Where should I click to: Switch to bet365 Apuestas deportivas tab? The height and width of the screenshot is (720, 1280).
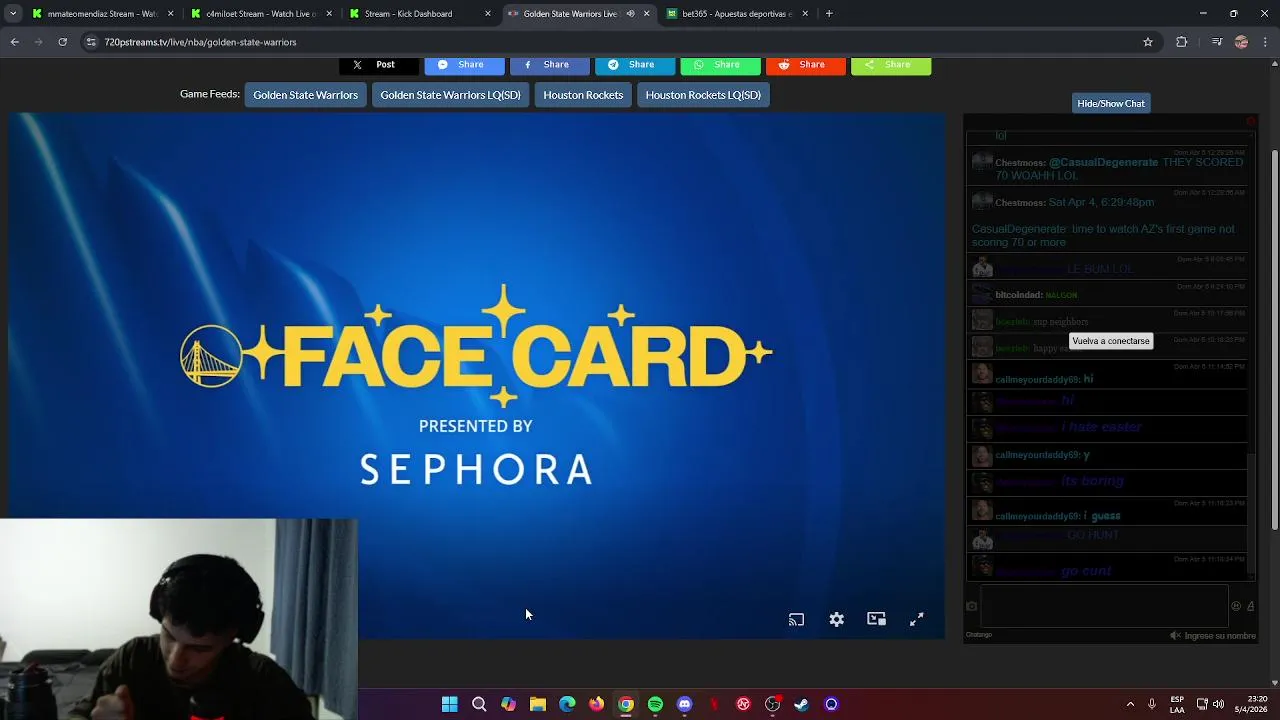(x=736, y=14)
